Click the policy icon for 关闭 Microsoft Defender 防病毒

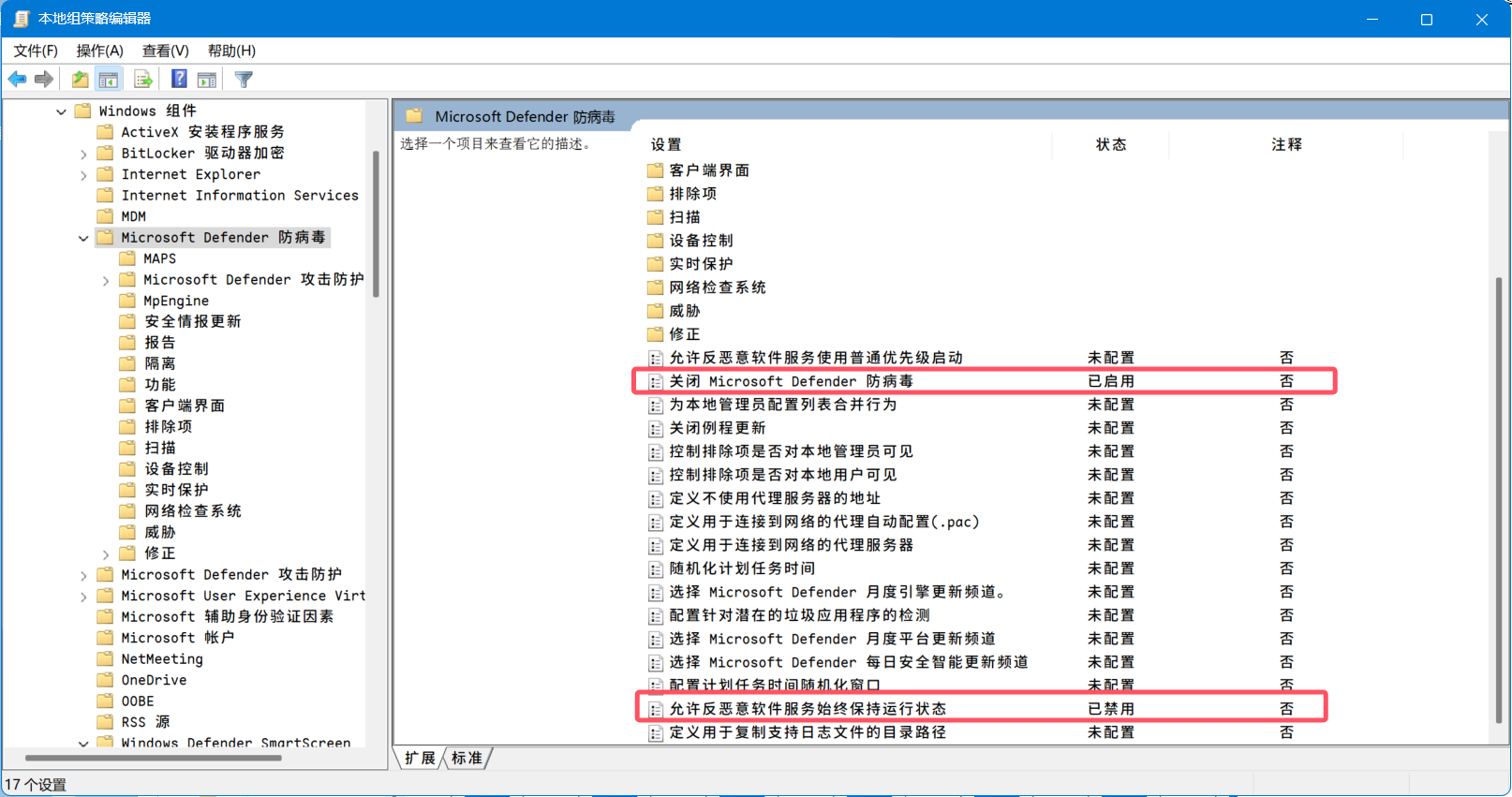click(x=656, y=381)
